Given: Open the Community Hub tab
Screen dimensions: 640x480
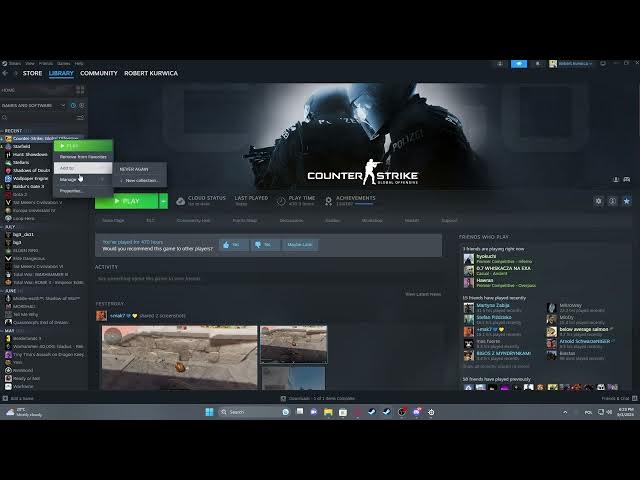Looking at the screenshot, I should pos(193,220).
